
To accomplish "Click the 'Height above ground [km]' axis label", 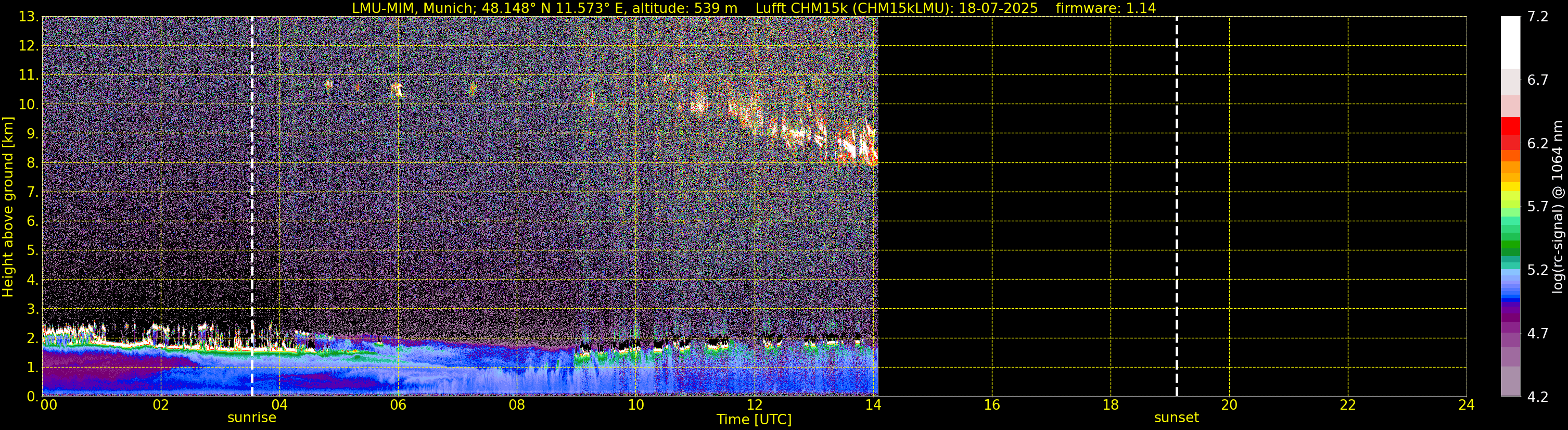I will point(8,207).
